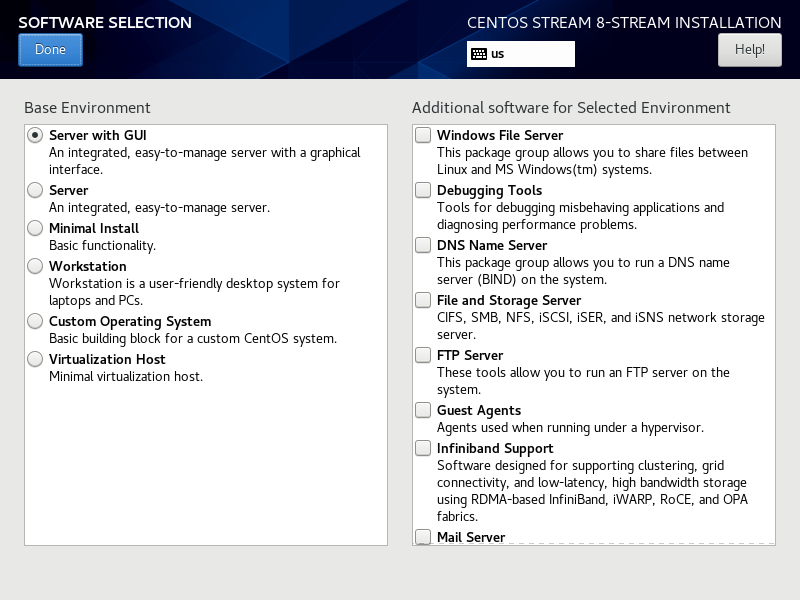The image size is (800, 600).
Task: Click the 'Guest Agents' label text
Action: [479, 411]
